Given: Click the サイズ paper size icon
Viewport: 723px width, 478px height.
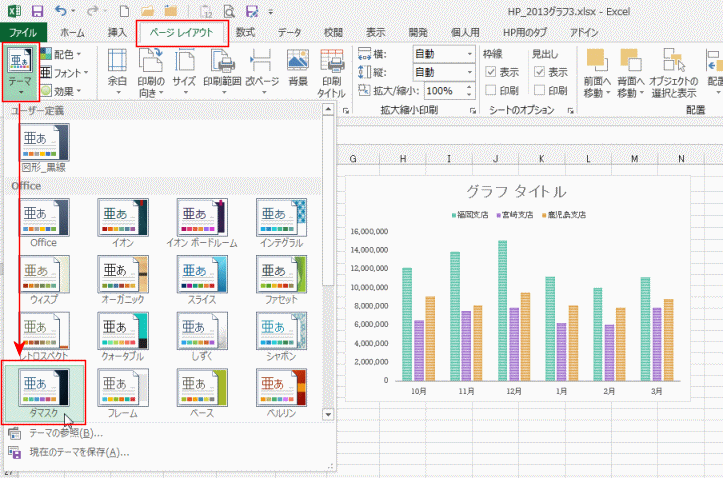Looking at the screenshot, I should coord(184,70).
